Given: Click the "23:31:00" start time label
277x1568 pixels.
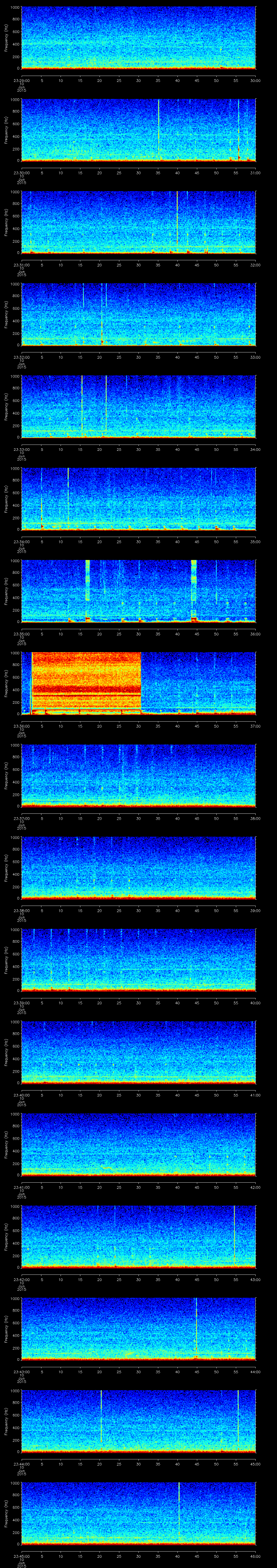Looking at the screenshot, I should [x=21, y=265].
